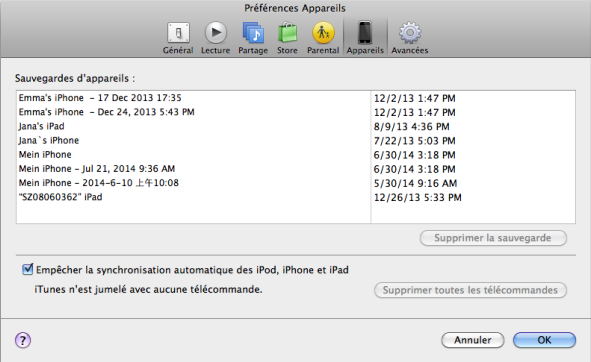
Task: Click the purple help question mark
Action: (x=23, y=341)
